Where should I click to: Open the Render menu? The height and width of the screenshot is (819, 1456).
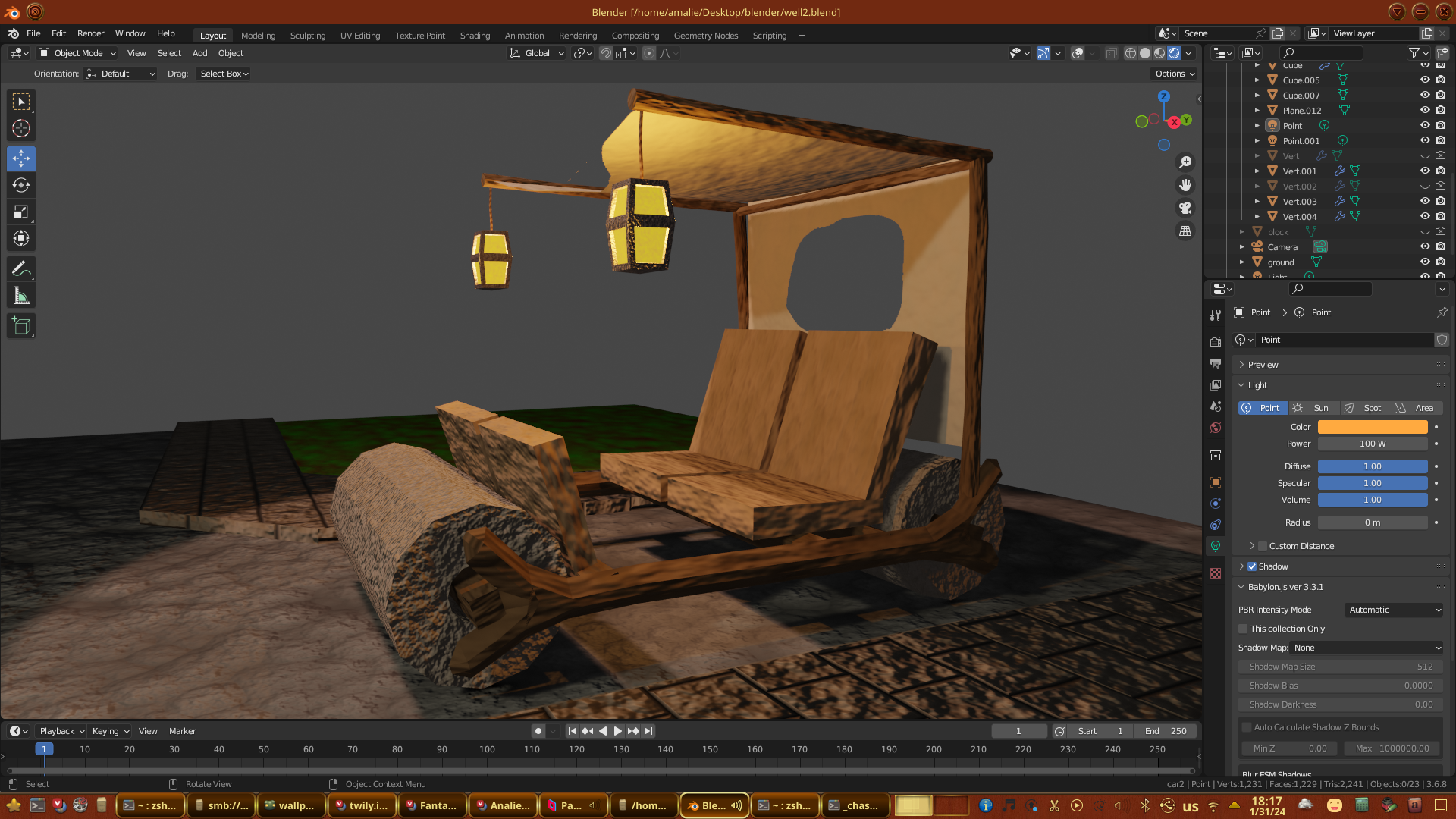[90, 33]
